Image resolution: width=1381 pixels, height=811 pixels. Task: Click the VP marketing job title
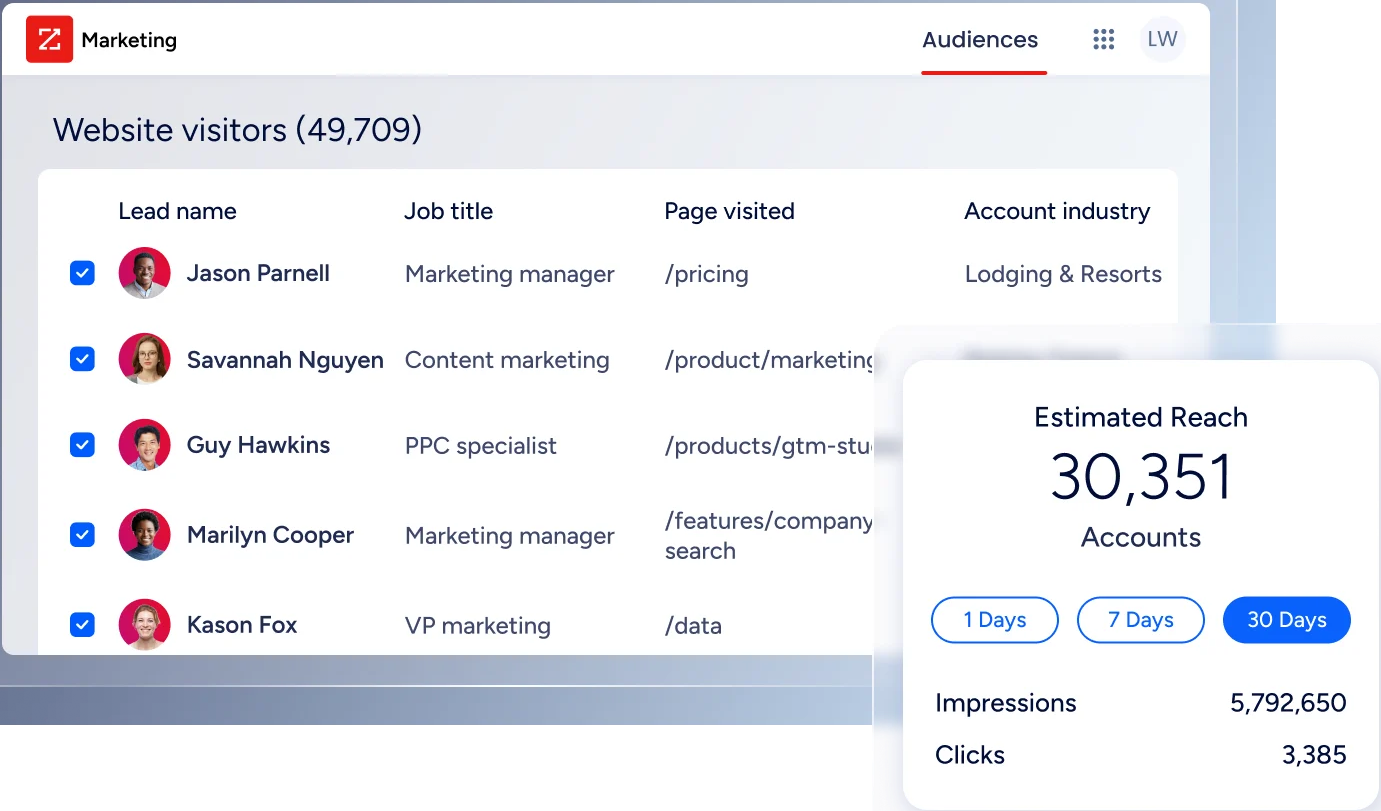click(x=478, y=626)
